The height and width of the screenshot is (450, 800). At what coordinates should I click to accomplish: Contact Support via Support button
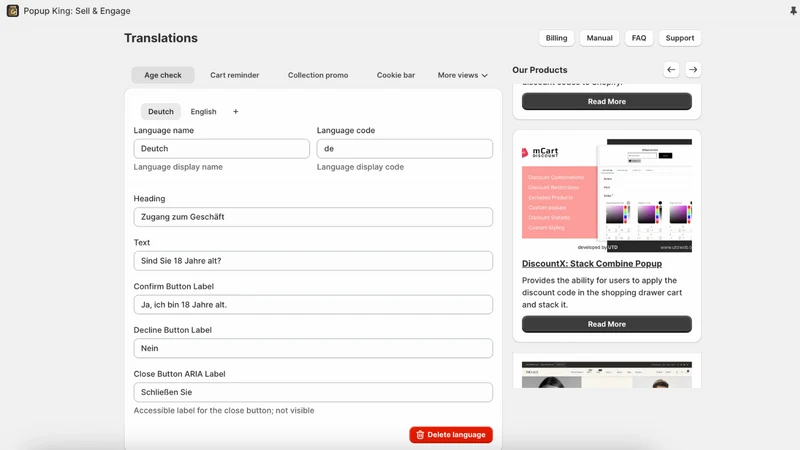(680, 38)
